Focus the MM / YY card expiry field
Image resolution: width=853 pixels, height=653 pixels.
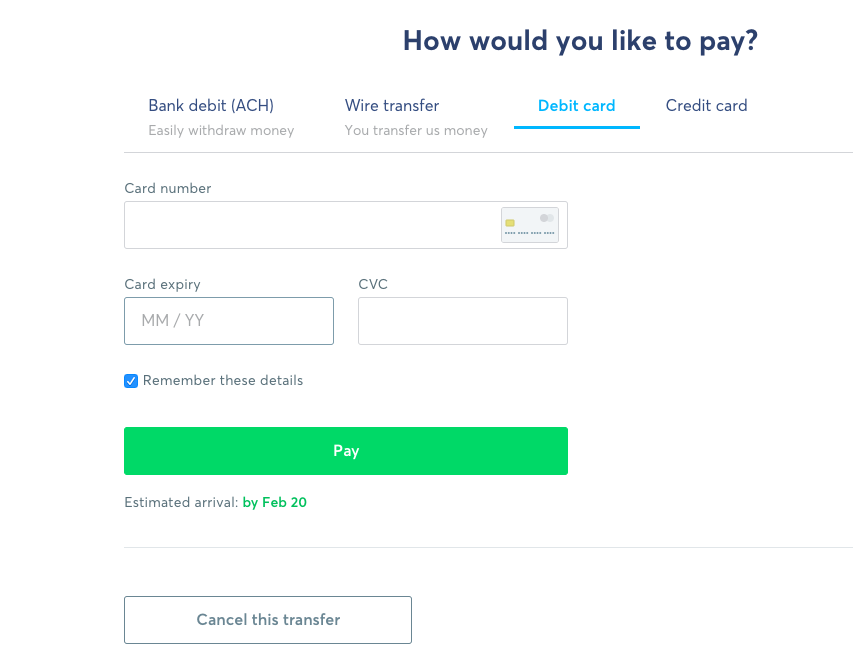(x=229, y=321)
